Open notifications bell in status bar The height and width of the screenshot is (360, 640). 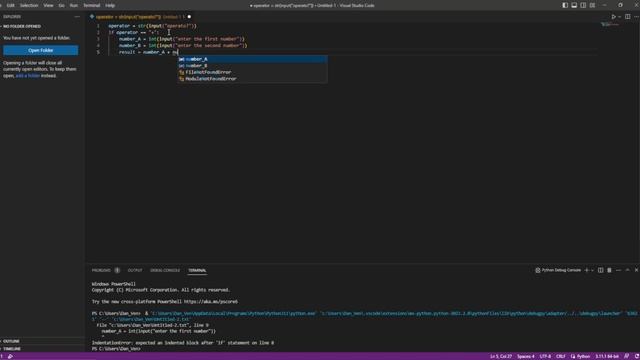pyautogui.click(x=636, y=356)
